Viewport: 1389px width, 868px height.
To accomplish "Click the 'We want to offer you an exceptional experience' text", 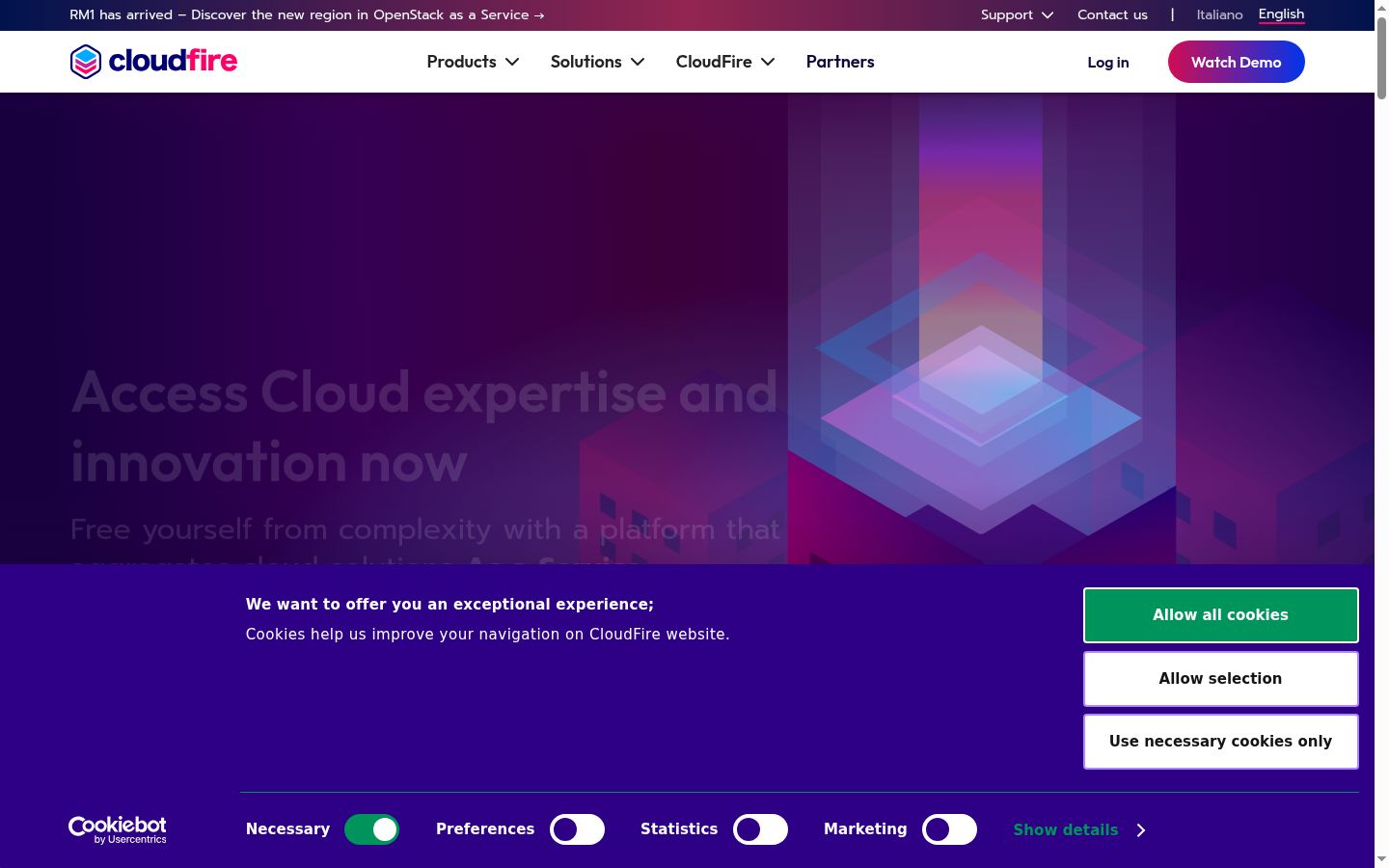I will [x=449, y=605].
